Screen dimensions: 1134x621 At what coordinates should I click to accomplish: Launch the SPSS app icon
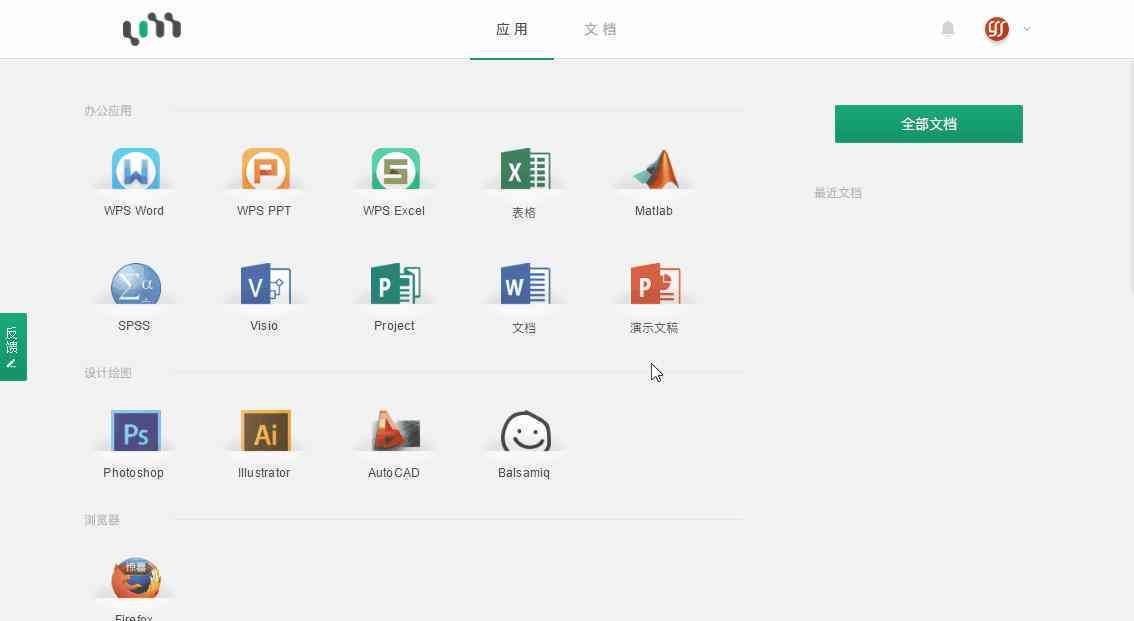[135, 283]
